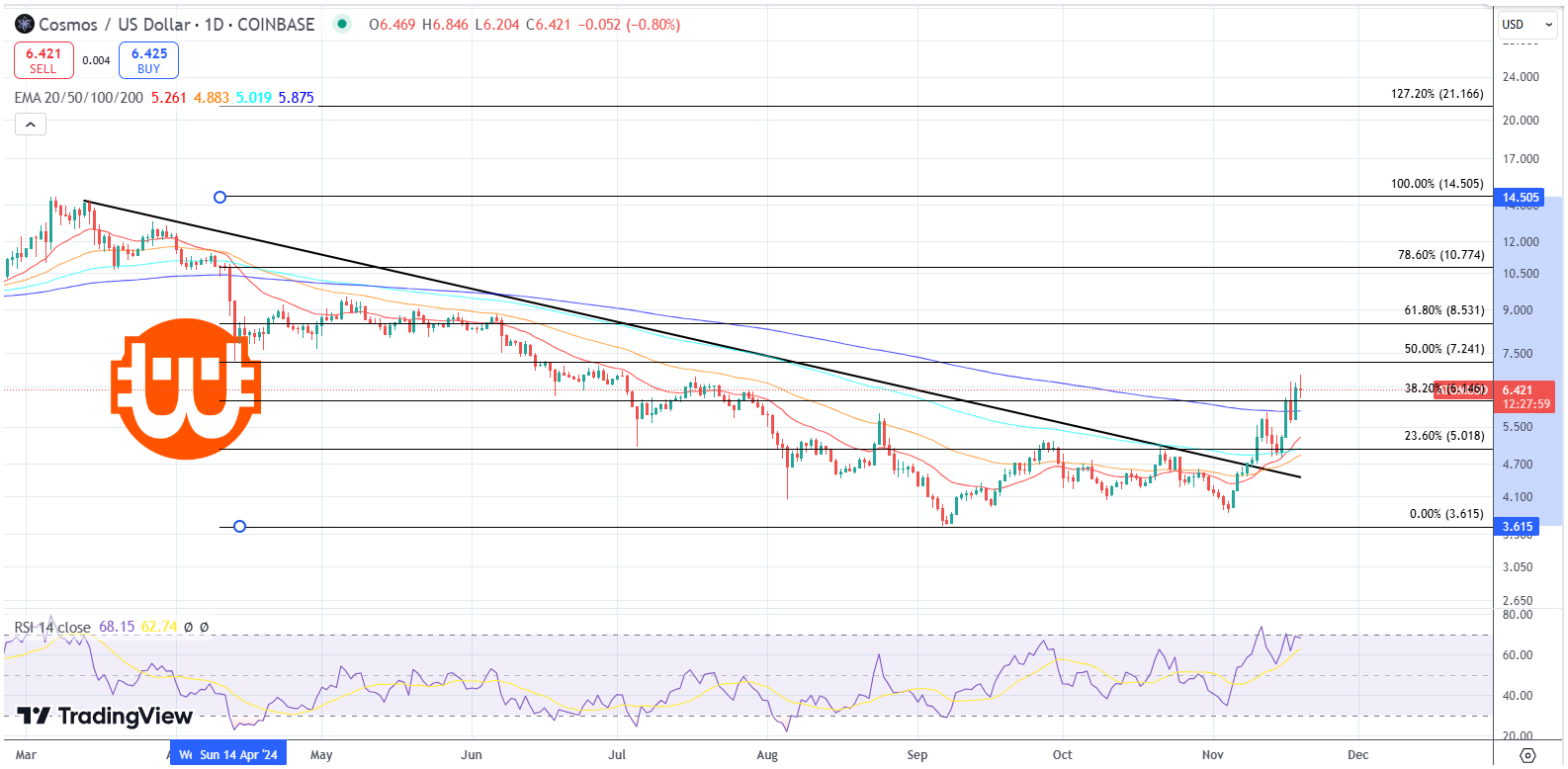Click the Nov label on time axis
Viewport: 1568px width, 769px height.
[1213, 755]
